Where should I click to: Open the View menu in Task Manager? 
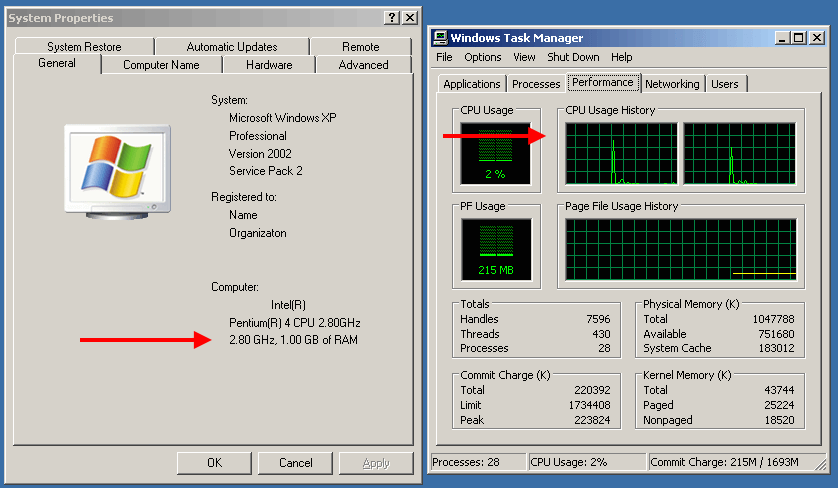[x=524, y=57]
